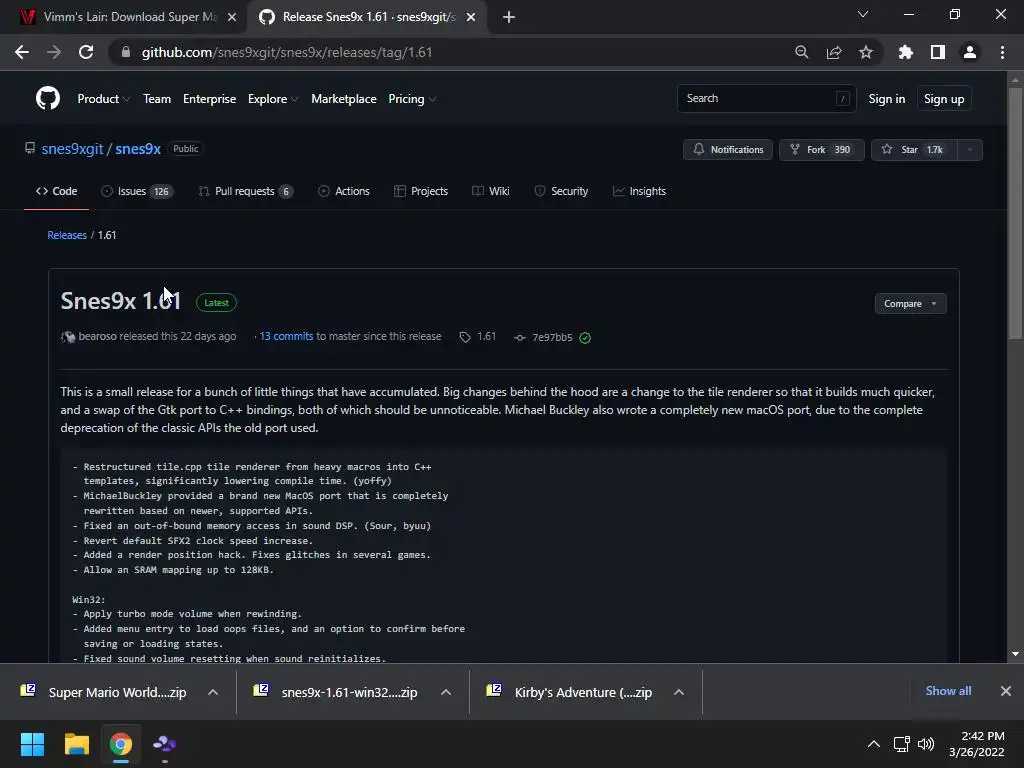This screenshot has height=768, width=1024.
Task: Expand the Pricing menu
Action: coord(412,99)
